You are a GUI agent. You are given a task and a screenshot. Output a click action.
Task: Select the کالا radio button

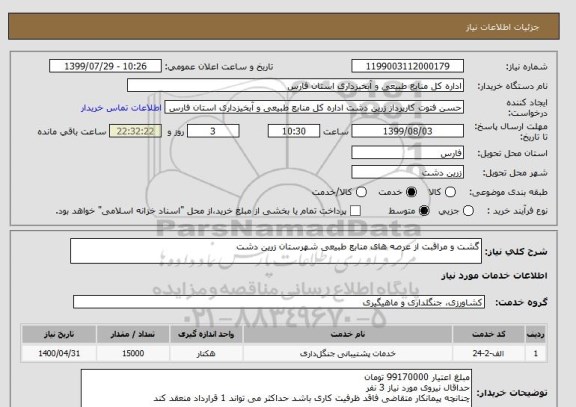tap(450, 192)
